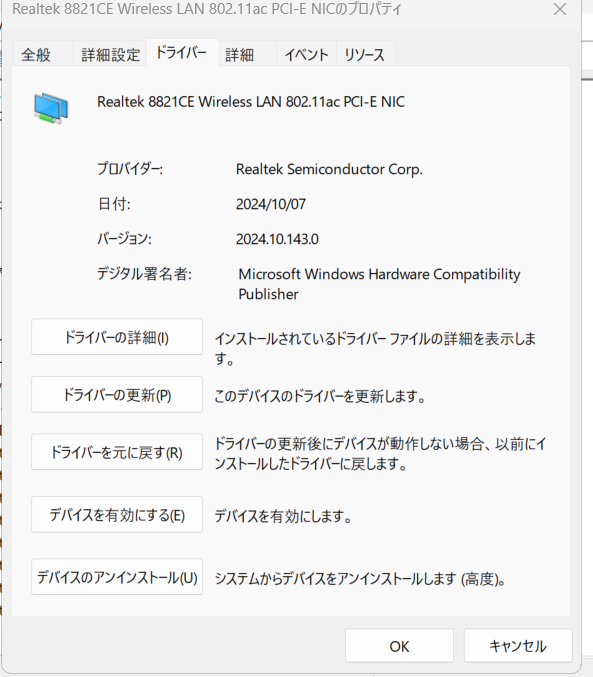This screenshot has height=677, width=593.
Task: Click the network adapter device icon
Action: coord(51,108)
